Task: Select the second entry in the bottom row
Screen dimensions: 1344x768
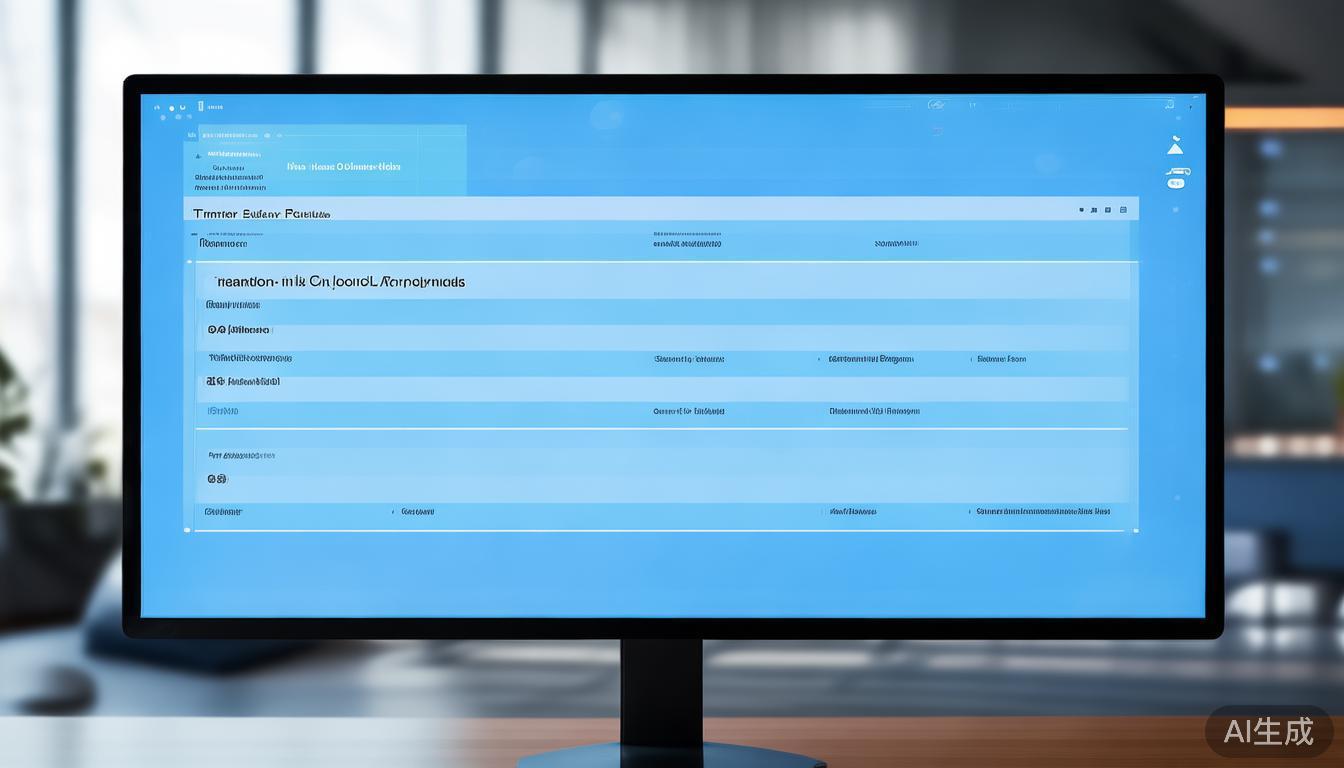Action: (417, 511)
